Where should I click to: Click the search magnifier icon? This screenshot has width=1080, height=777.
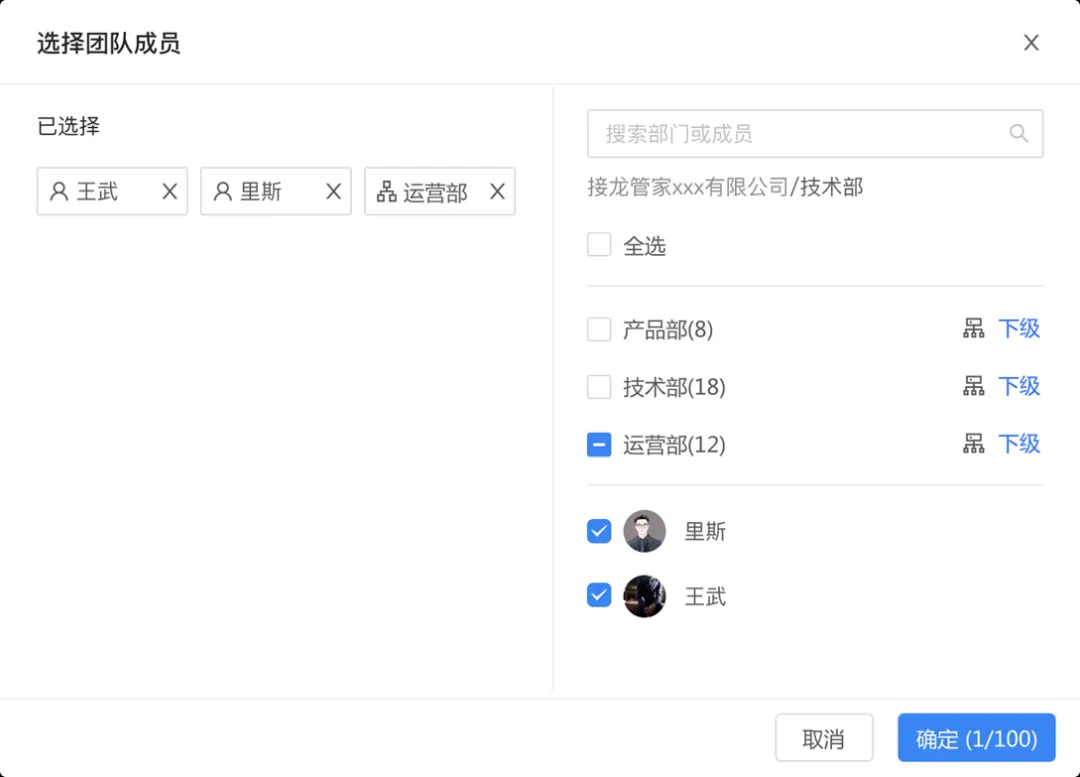click(x=1019, y=134)
